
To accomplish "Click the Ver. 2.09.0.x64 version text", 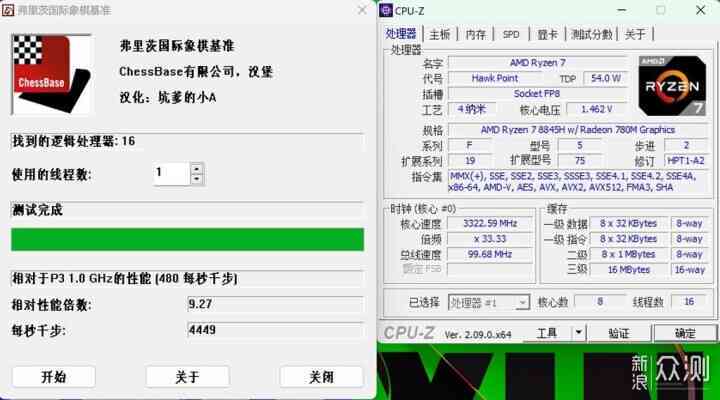I will tap(478, 334).
